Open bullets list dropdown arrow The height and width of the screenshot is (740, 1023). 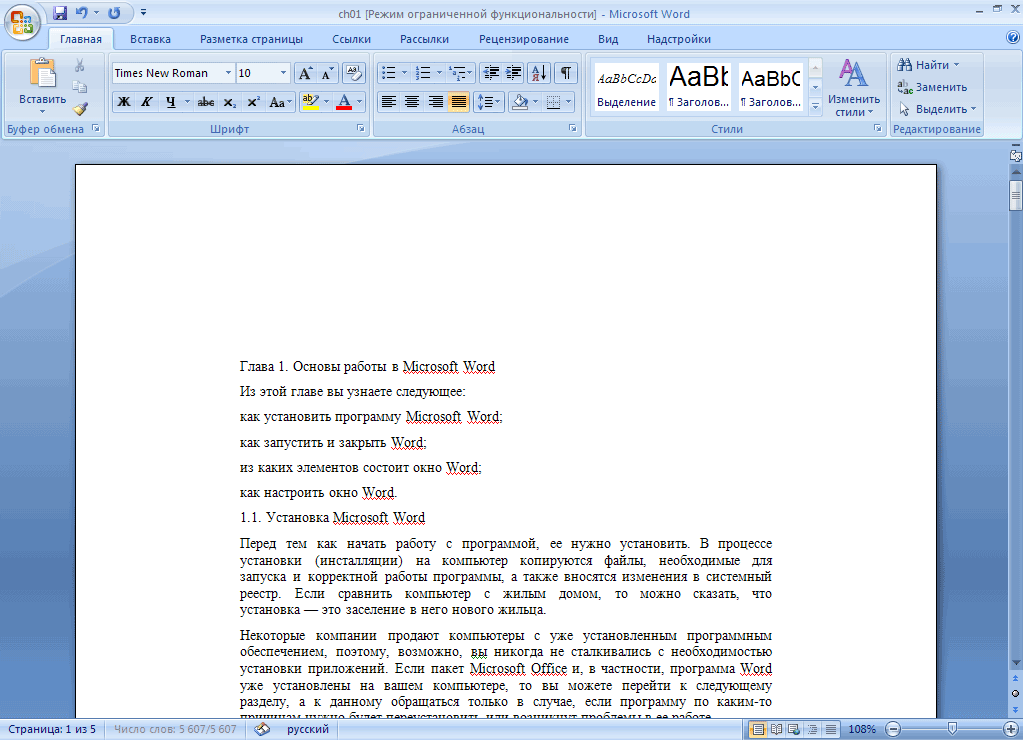(x=405, y=73)
